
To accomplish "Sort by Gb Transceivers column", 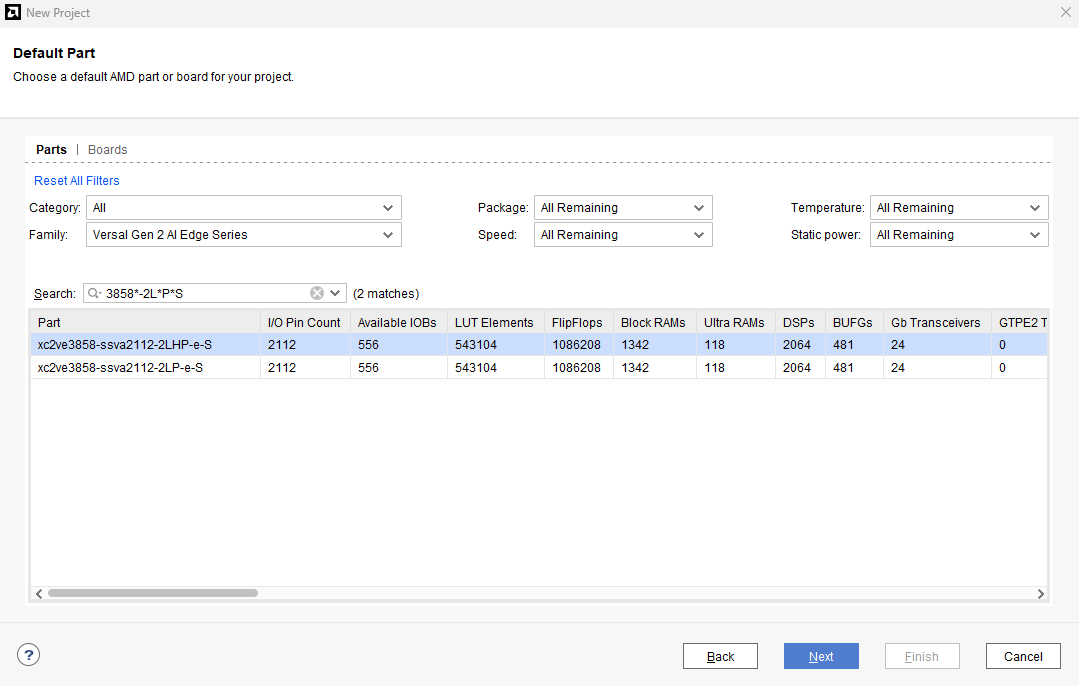I will (x=937, y=323).
